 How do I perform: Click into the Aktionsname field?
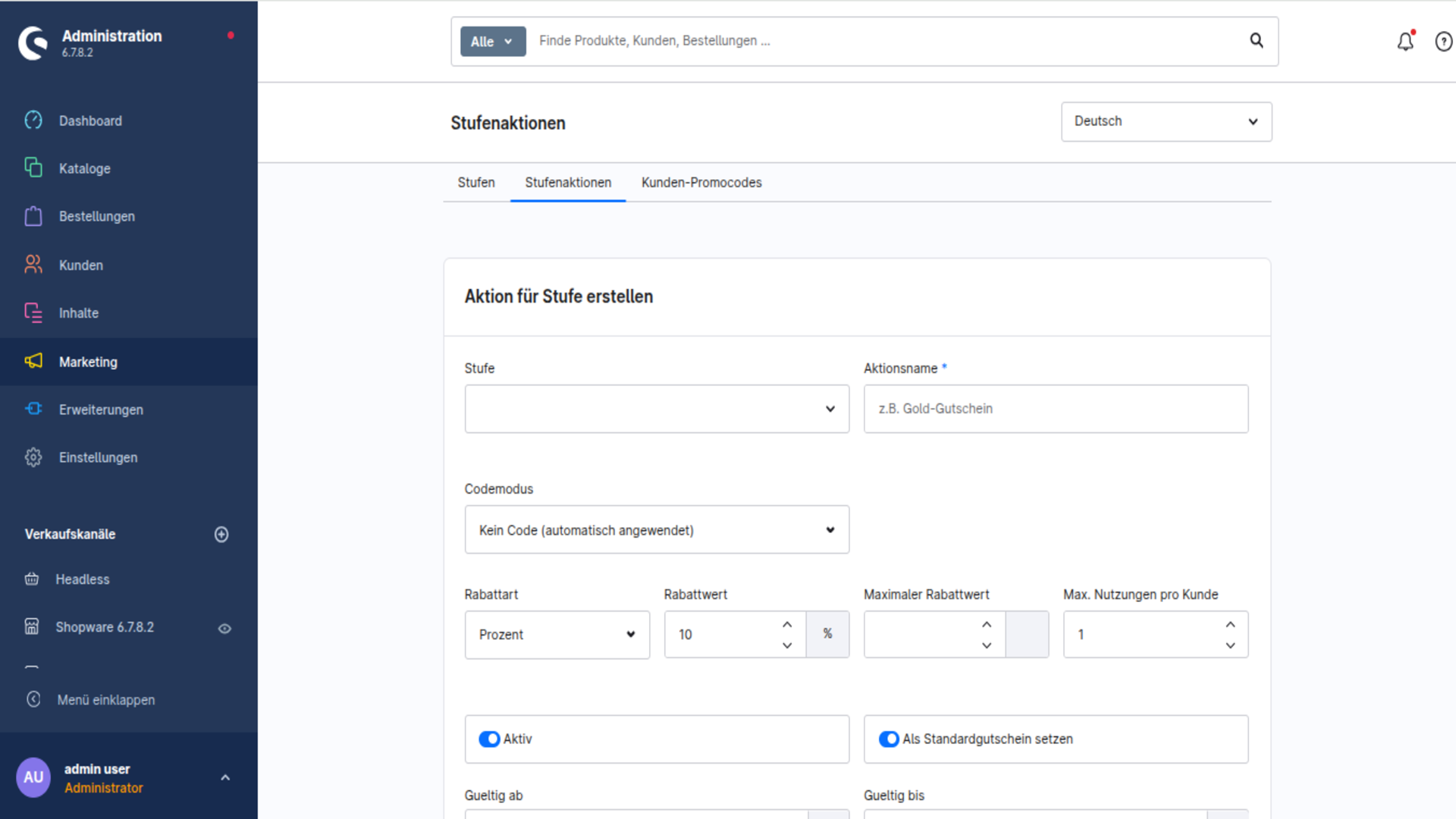click(x=1056, y=409)
